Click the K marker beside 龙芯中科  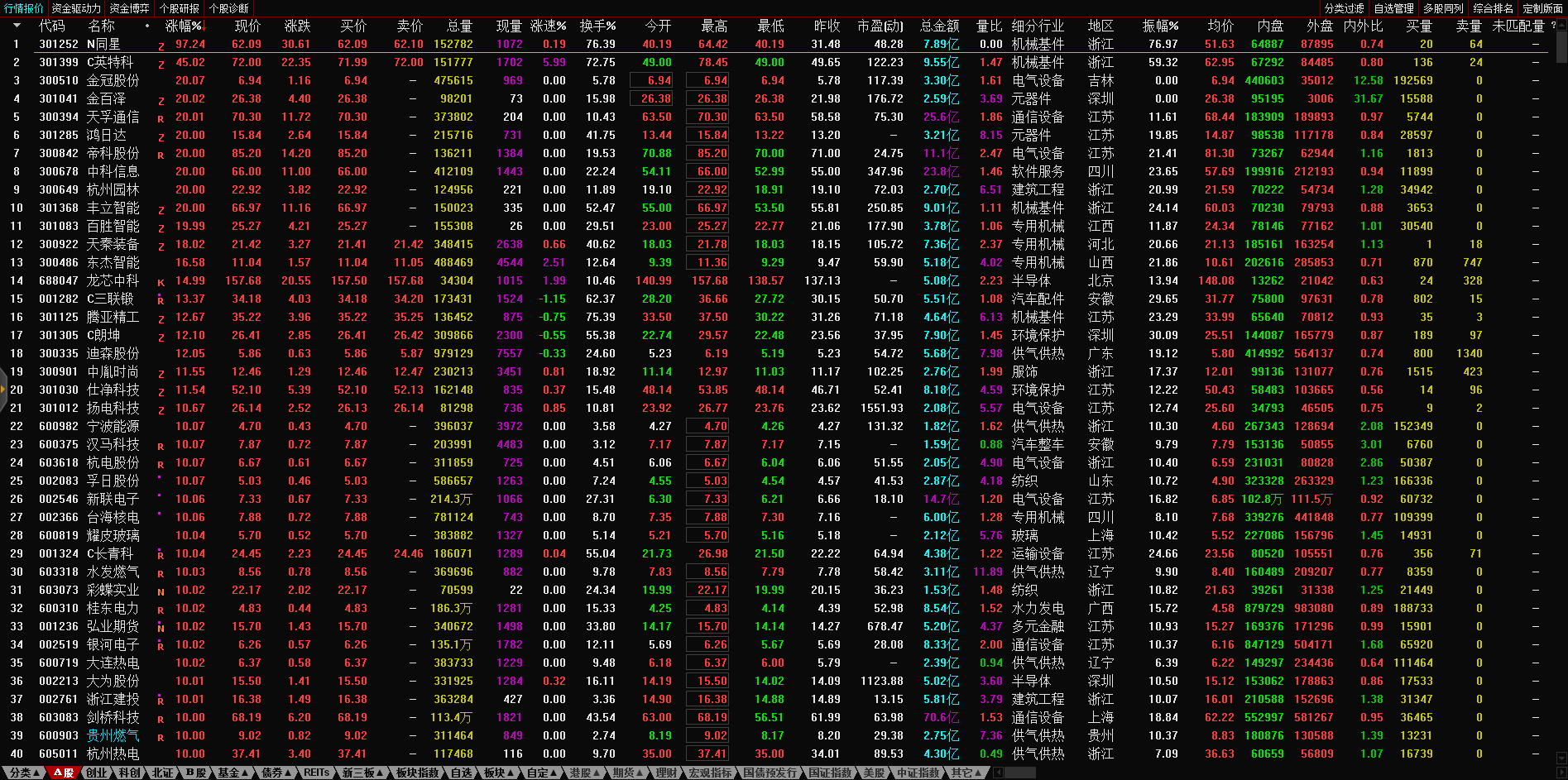161,283
